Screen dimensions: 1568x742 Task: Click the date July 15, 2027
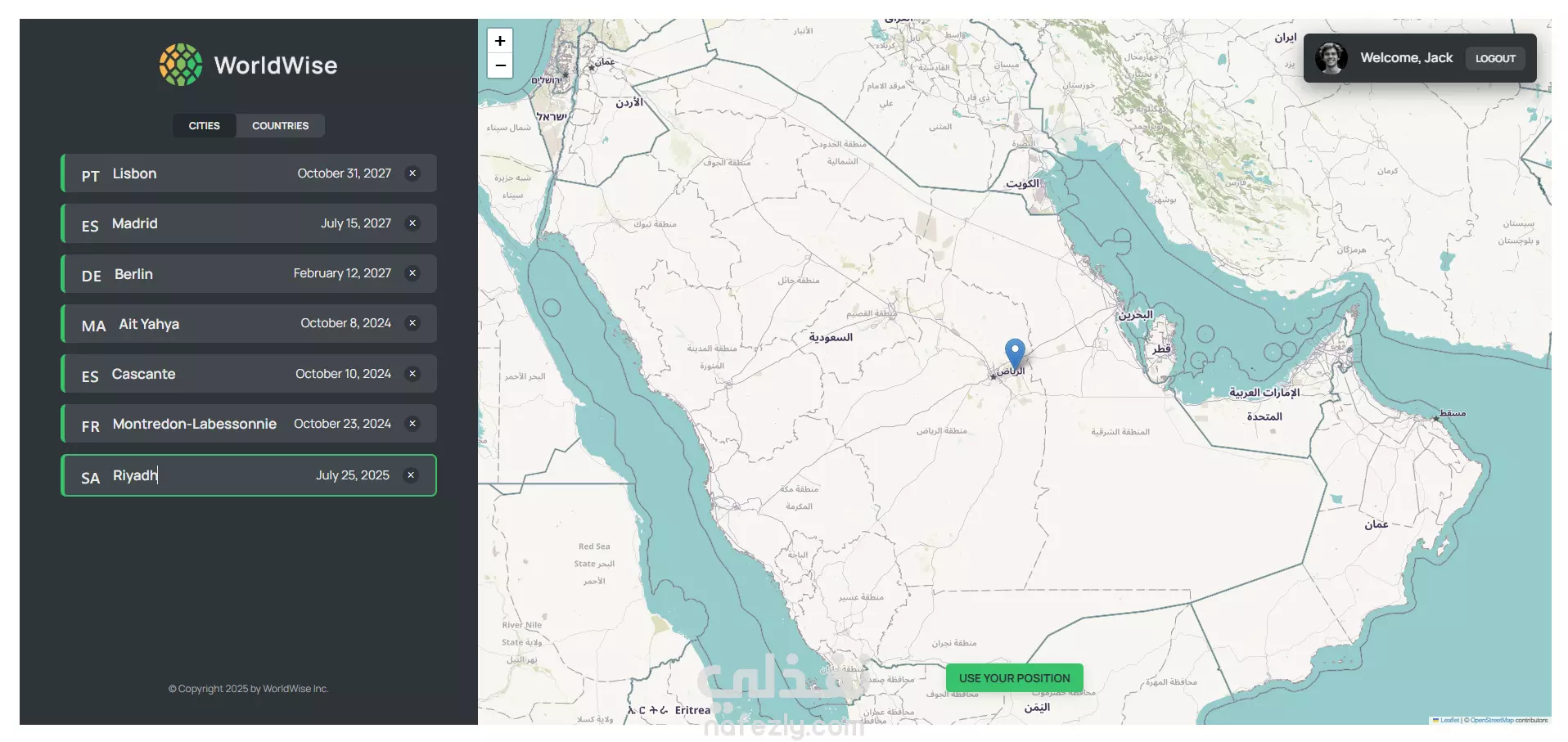(356, 223)
